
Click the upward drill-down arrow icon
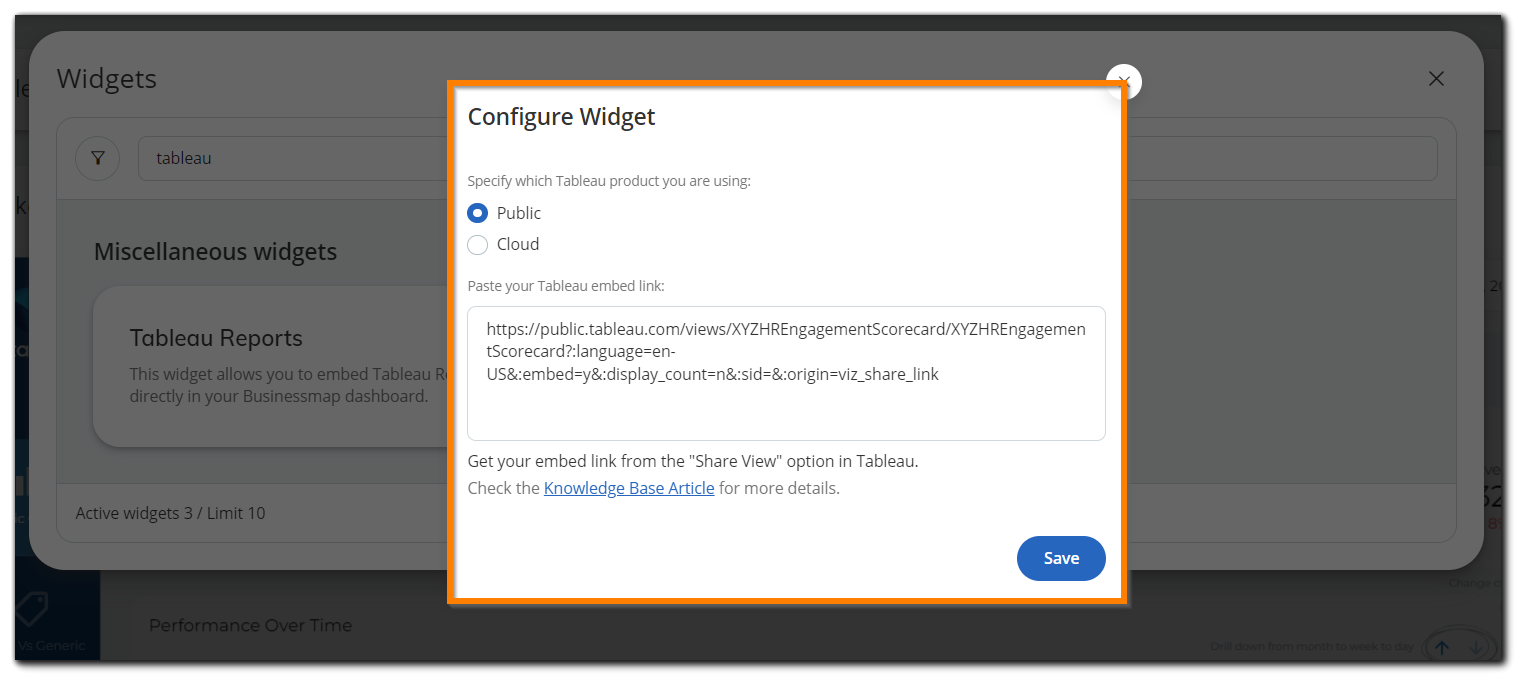[x=1442, y=647]
